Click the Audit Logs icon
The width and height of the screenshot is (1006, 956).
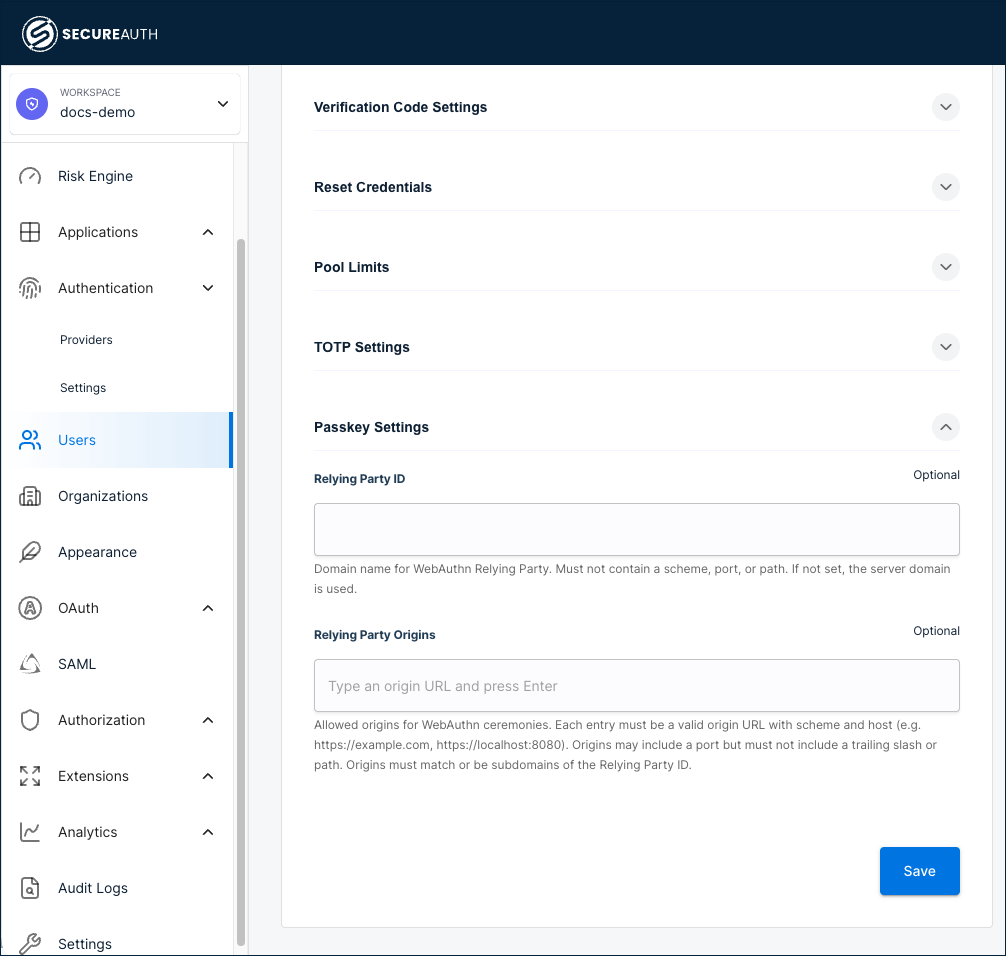tap(30, 888)
